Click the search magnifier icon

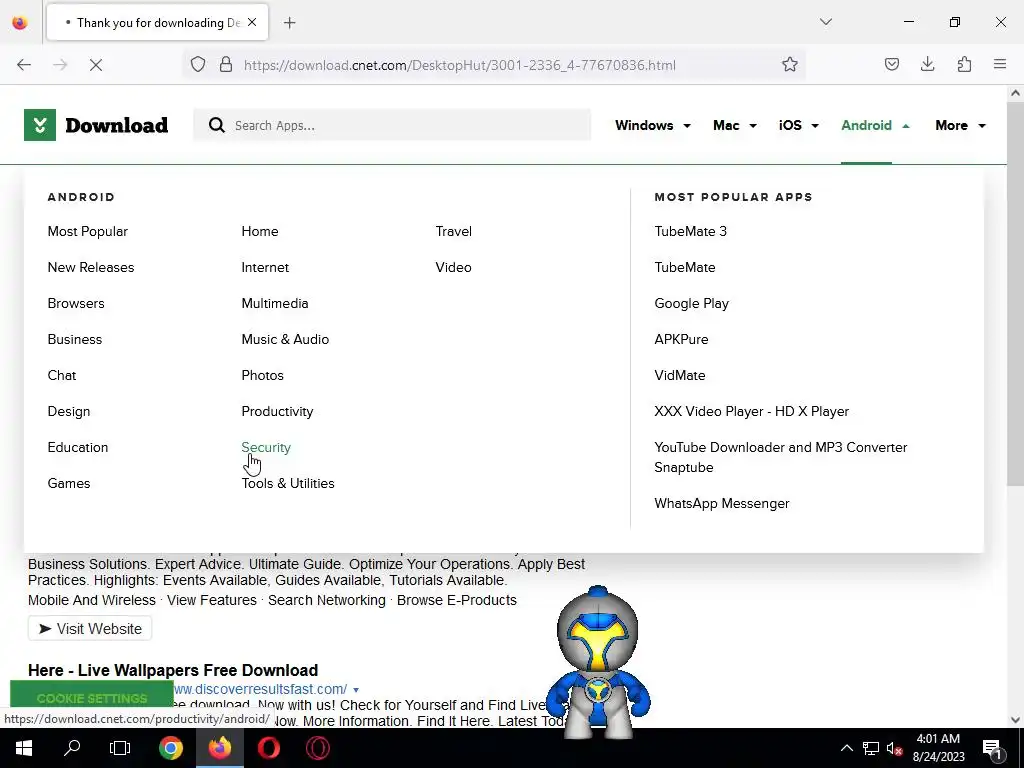click(217, 125)
